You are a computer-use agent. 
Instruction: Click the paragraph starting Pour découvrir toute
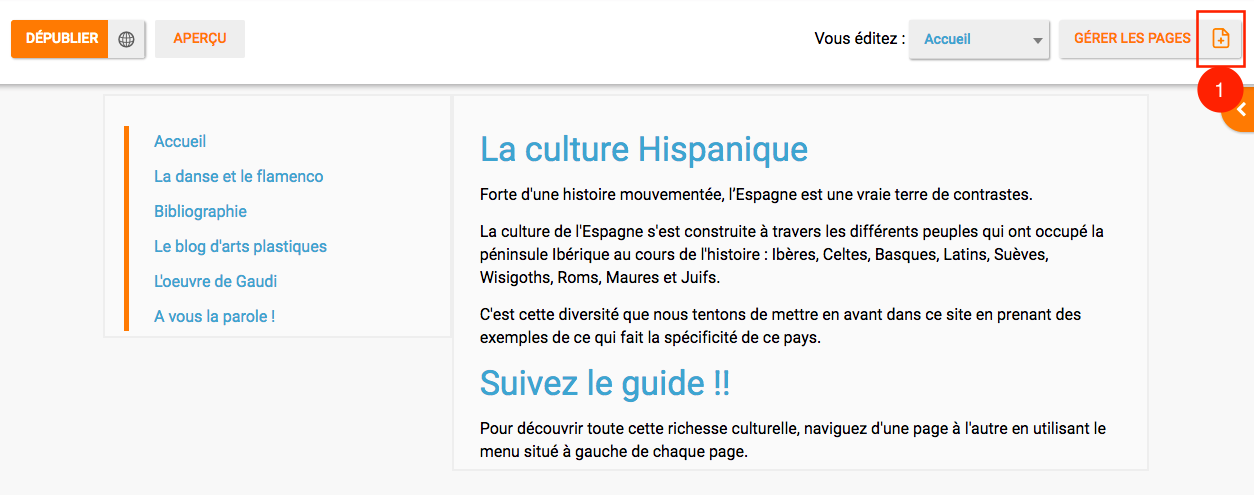pos(792,440)
